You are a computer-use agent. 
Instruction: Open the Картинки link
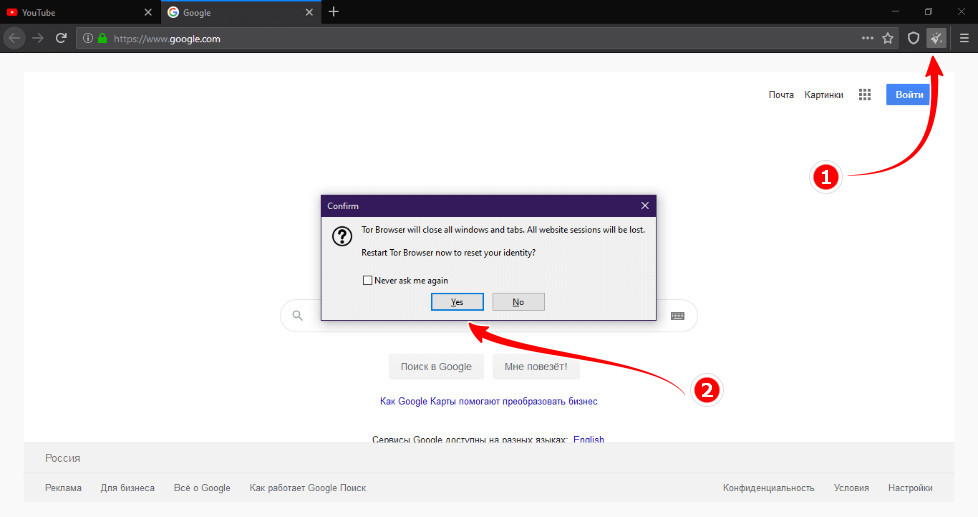click(823, 95)
